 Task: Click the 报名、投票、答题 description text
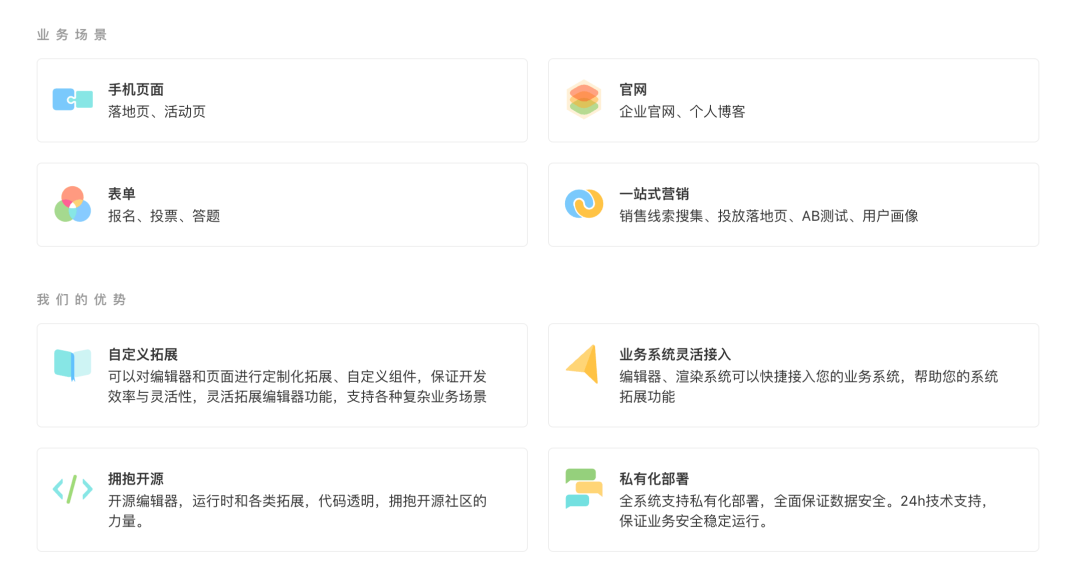tap(164, 216)
